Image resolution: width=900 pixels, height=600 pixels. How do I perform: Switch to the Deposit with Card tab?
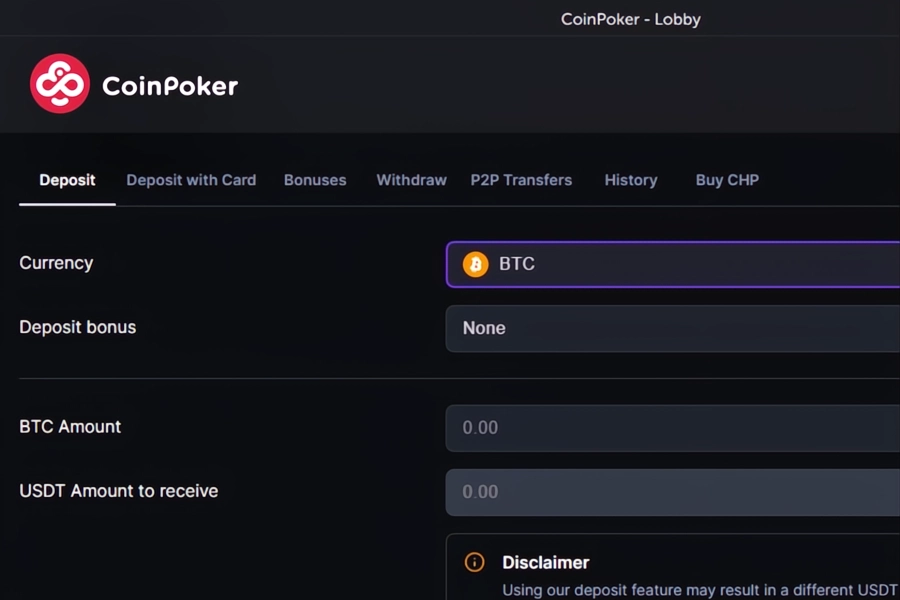191,180
